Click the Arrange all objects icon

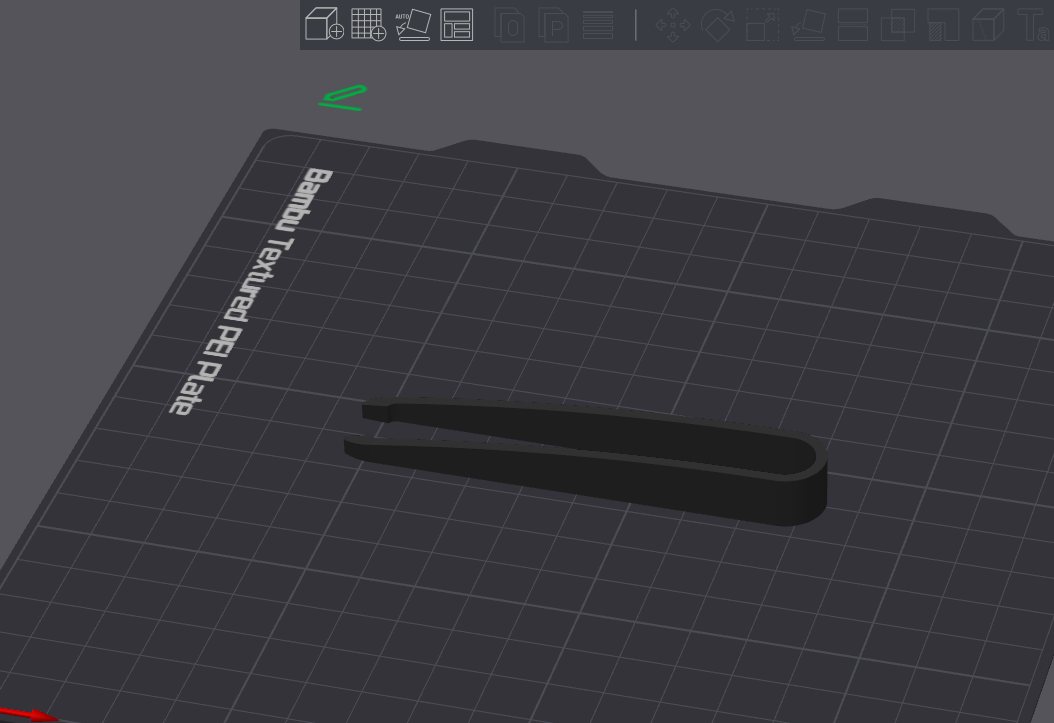456,24
